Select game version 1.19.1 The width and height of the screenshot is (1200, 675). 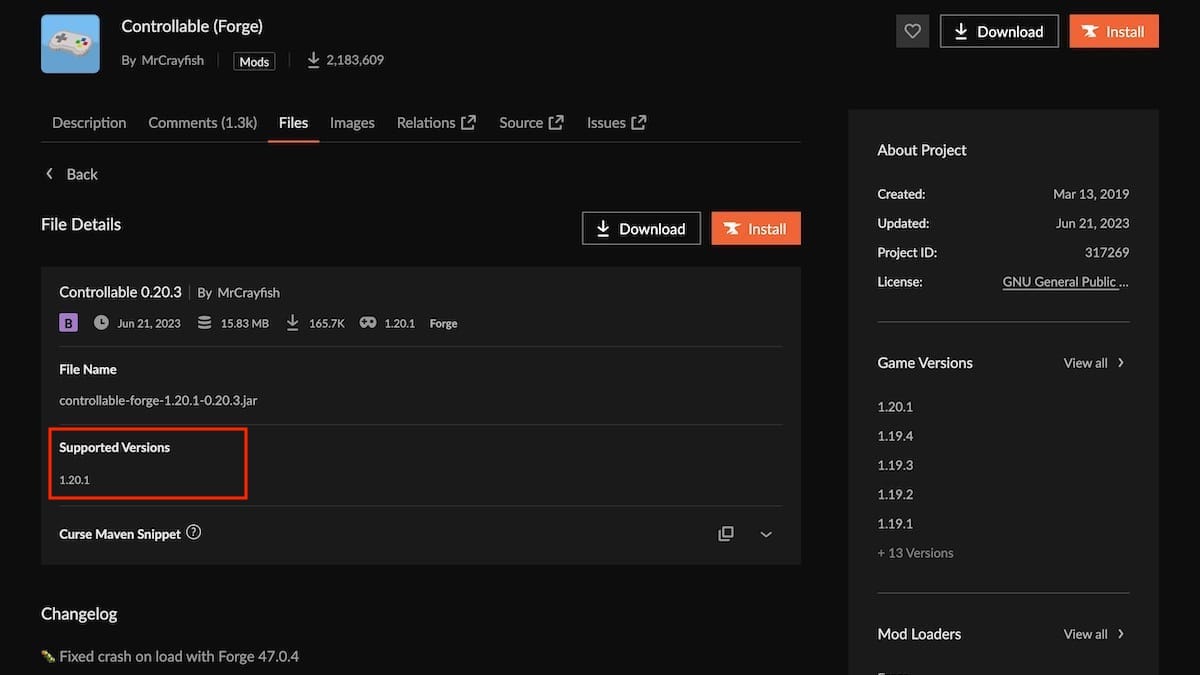[x=895, y=523]
